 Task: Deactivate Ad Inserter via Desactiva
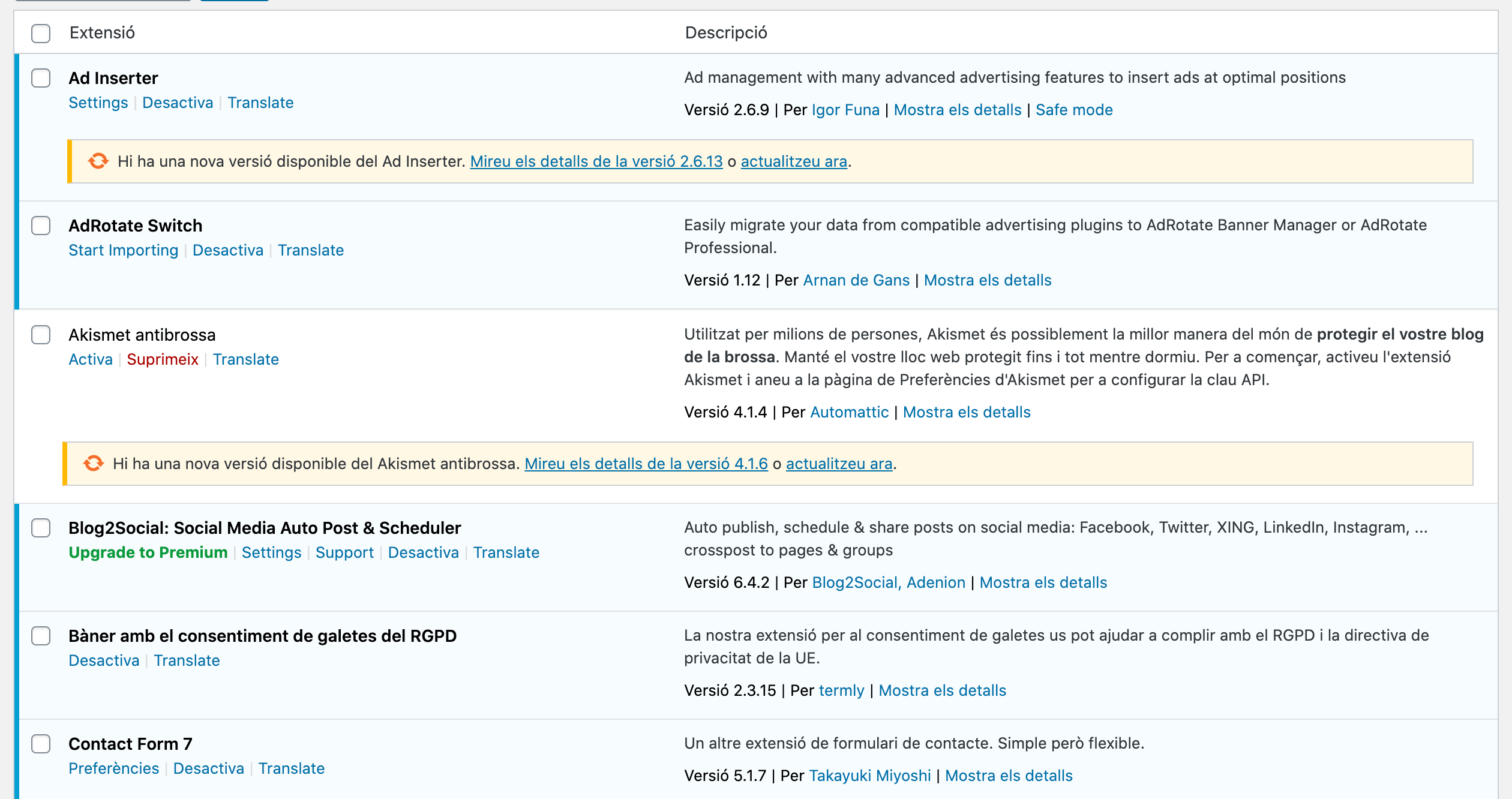point(178,103)
